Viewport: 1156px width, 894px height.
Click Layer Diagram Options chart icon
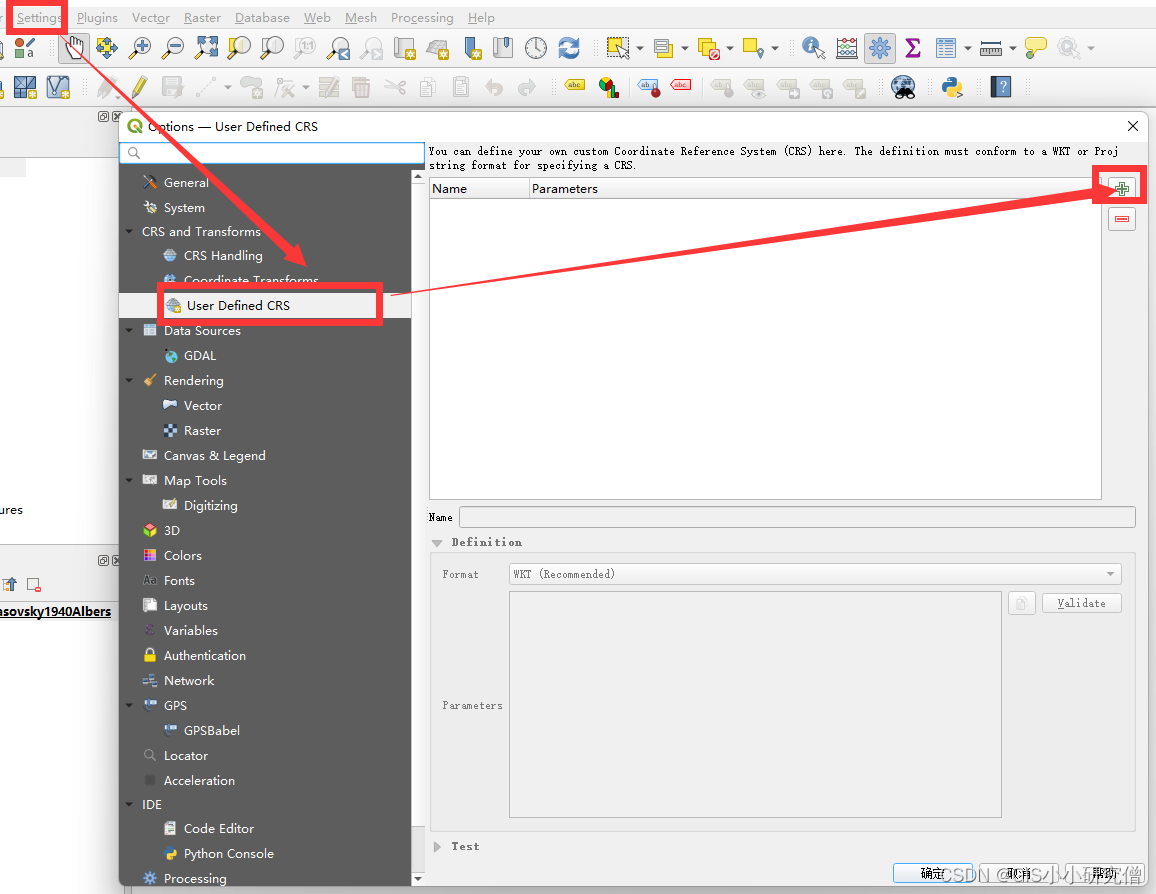coord(608,87)
